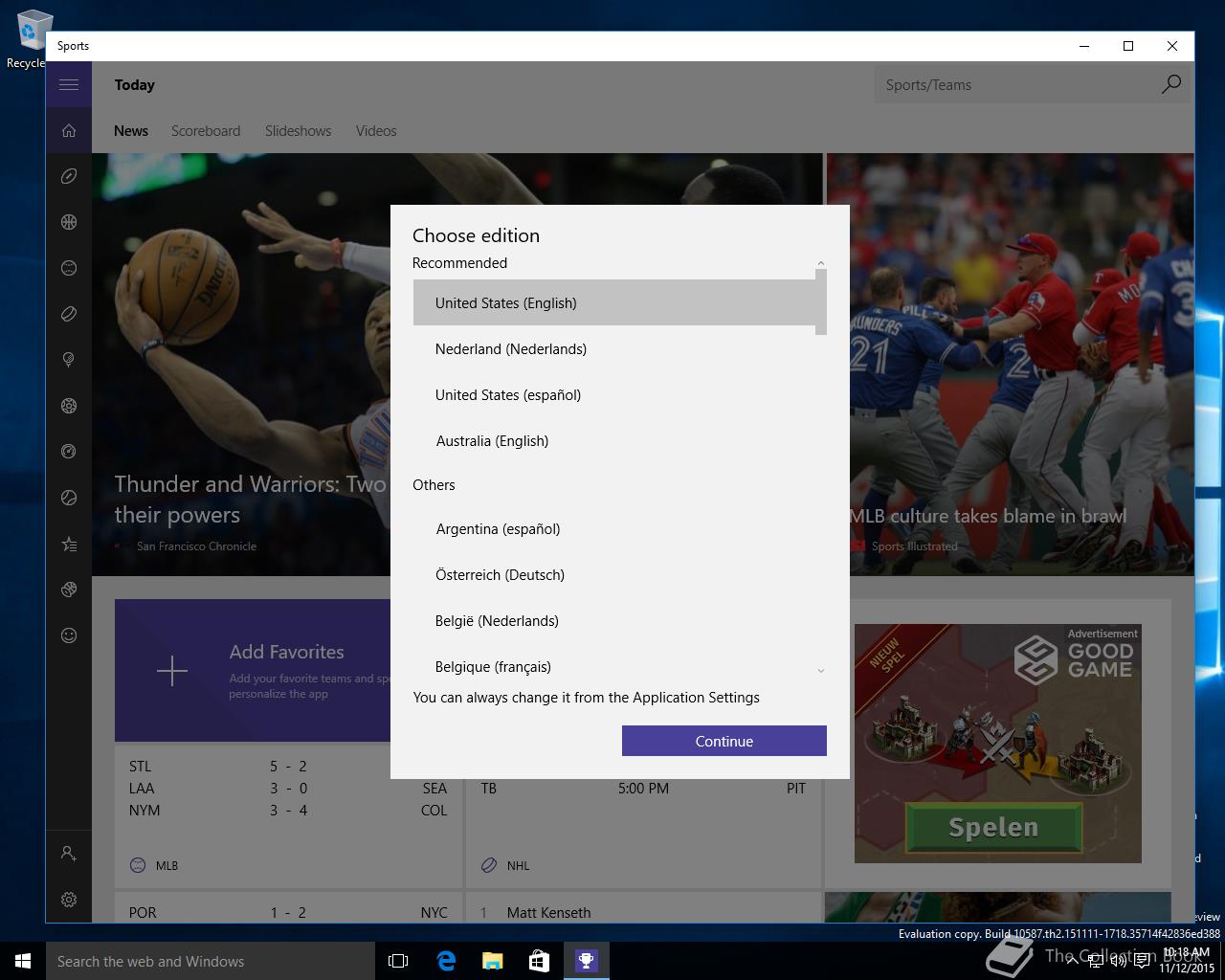Click the edition list scroll-down arrow

(x=820, y=671)
